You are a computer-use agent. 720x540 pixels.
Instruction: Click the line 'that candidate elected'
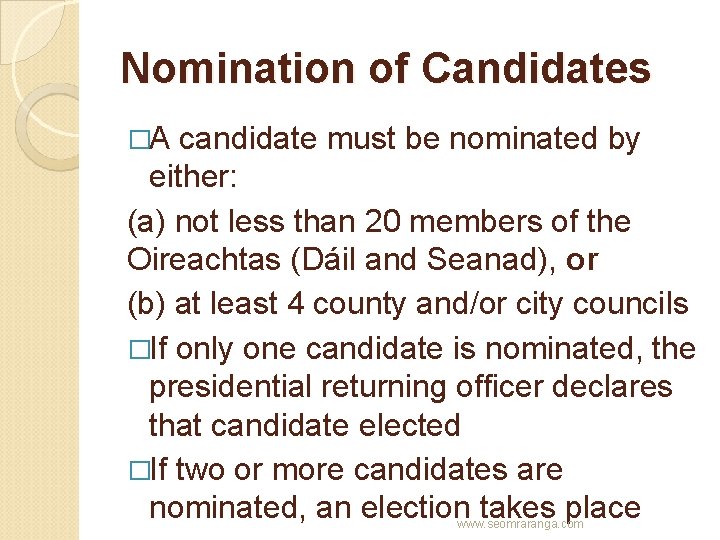click(304, 425)
